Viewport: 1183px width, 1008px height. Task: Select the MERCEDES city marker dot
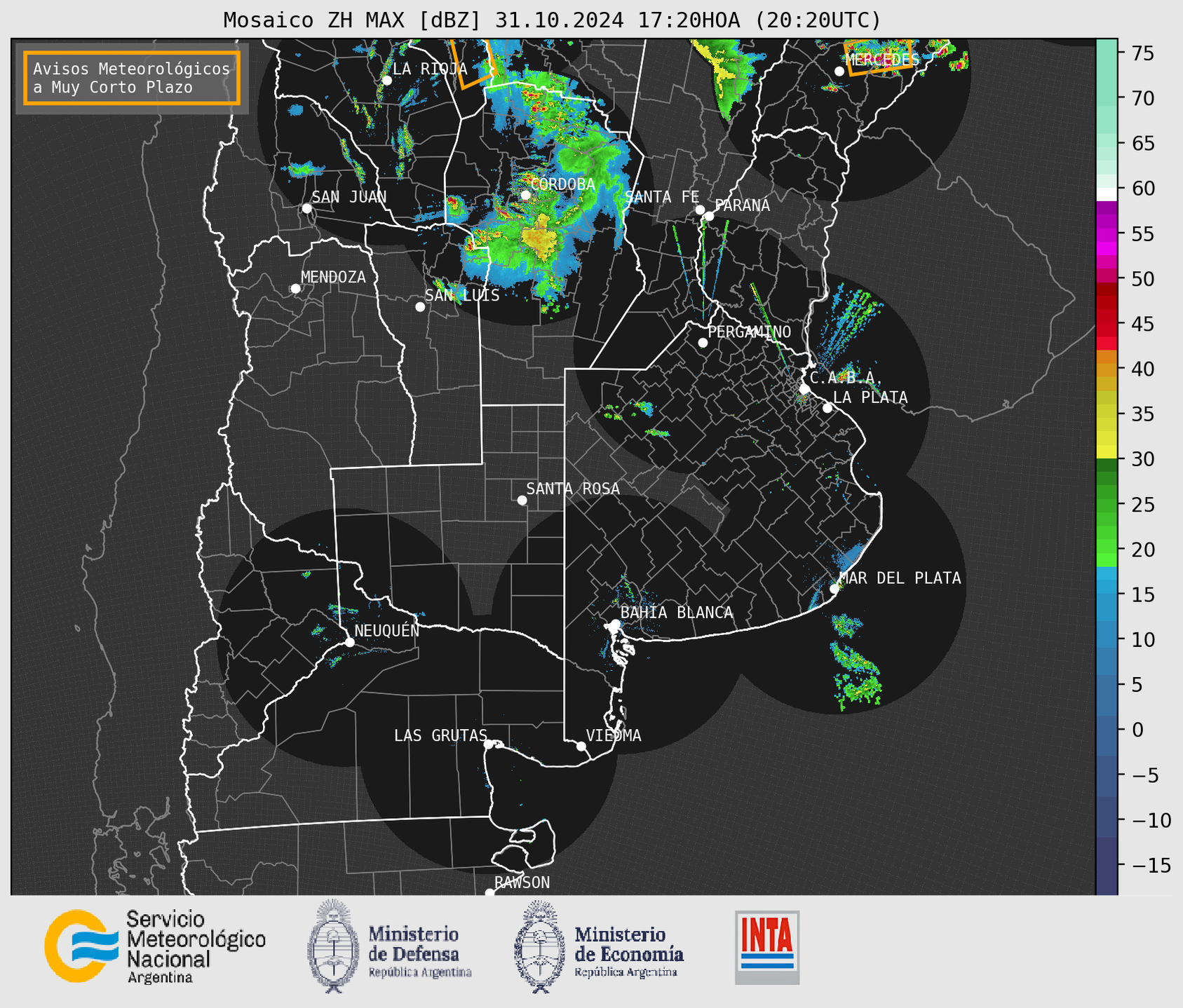click(x=839, y=71)
